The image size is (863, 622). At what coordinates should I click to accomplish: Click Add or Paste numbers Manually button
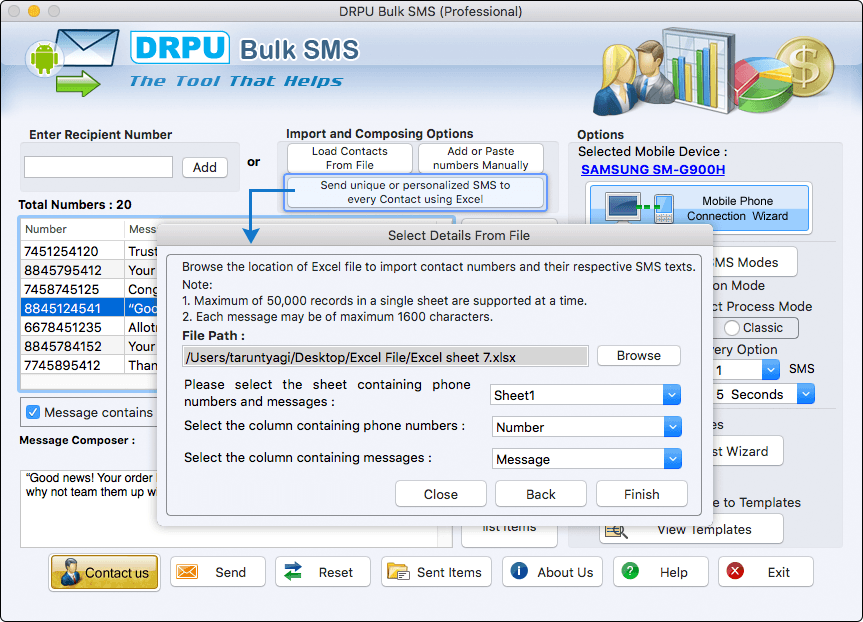[x=480, y=158]
